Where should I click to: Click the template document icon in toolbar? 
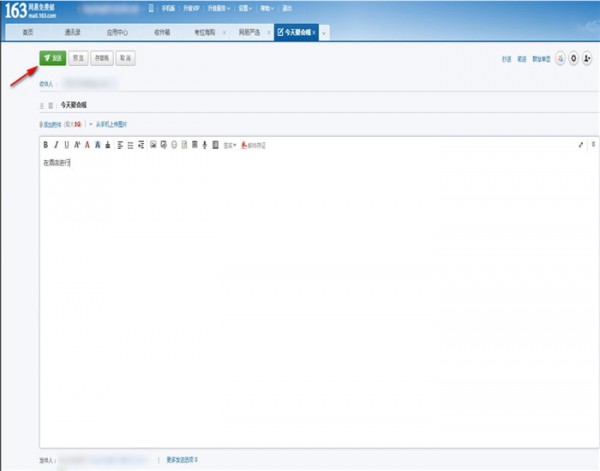(215, 145)
